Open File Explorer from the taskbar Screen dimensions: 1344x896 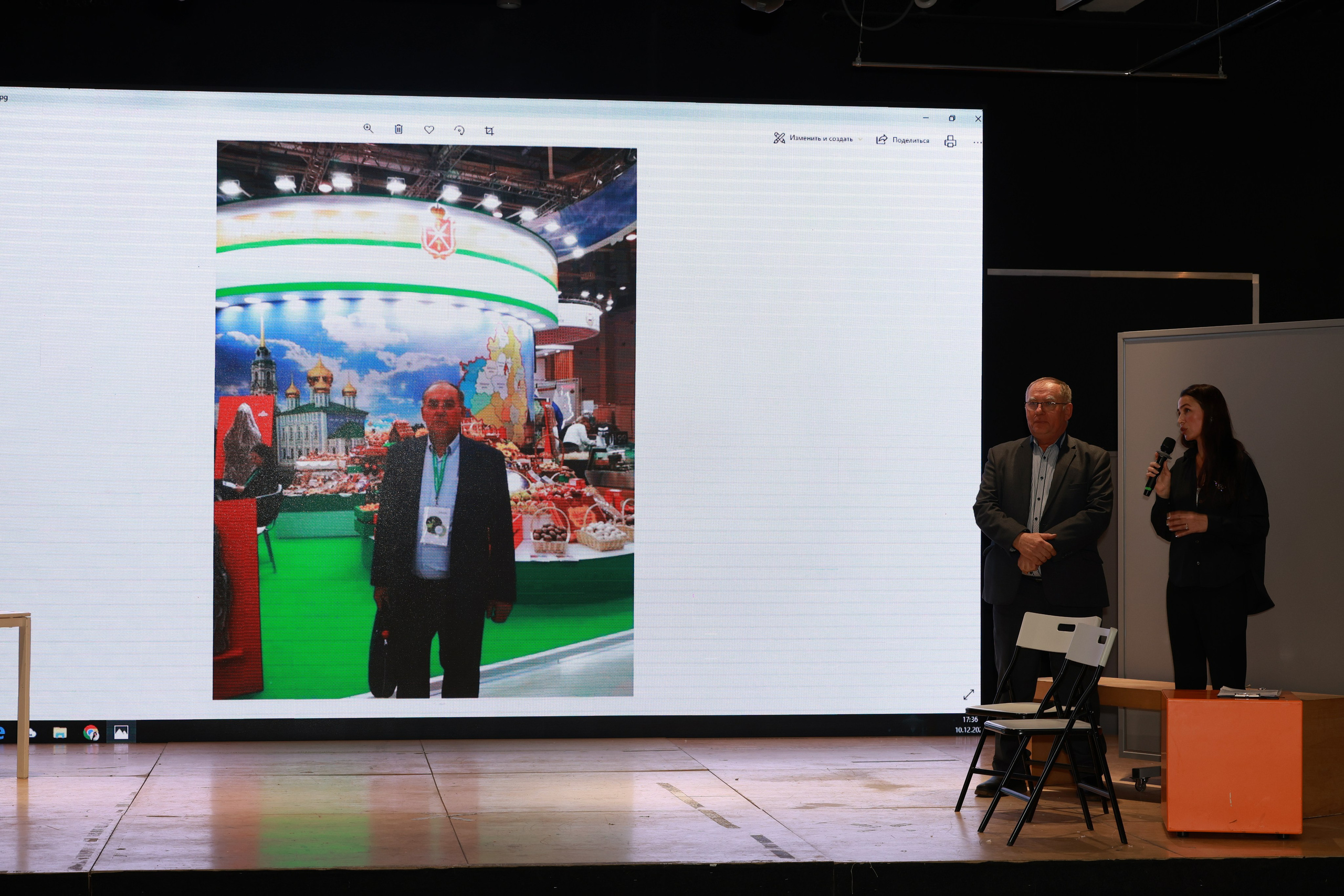60,733
